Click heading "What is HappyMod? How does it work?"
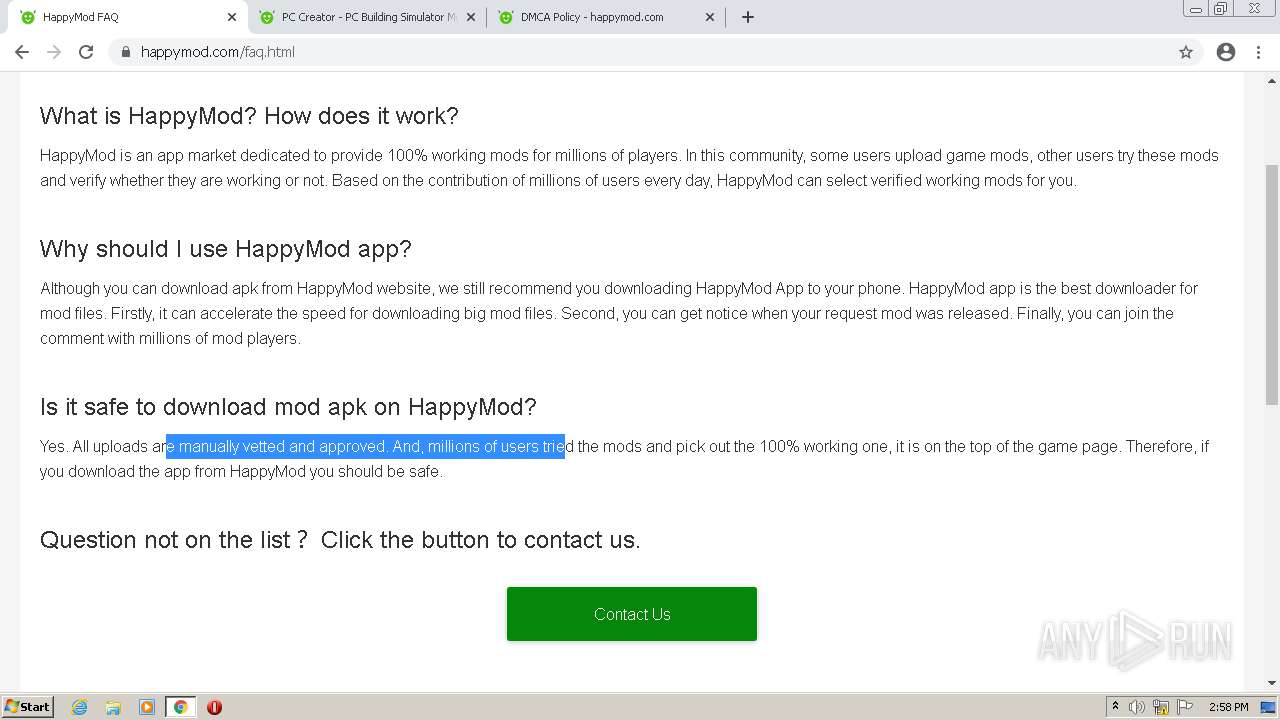The image size is (1280, 720). click(x=249, y=116)
